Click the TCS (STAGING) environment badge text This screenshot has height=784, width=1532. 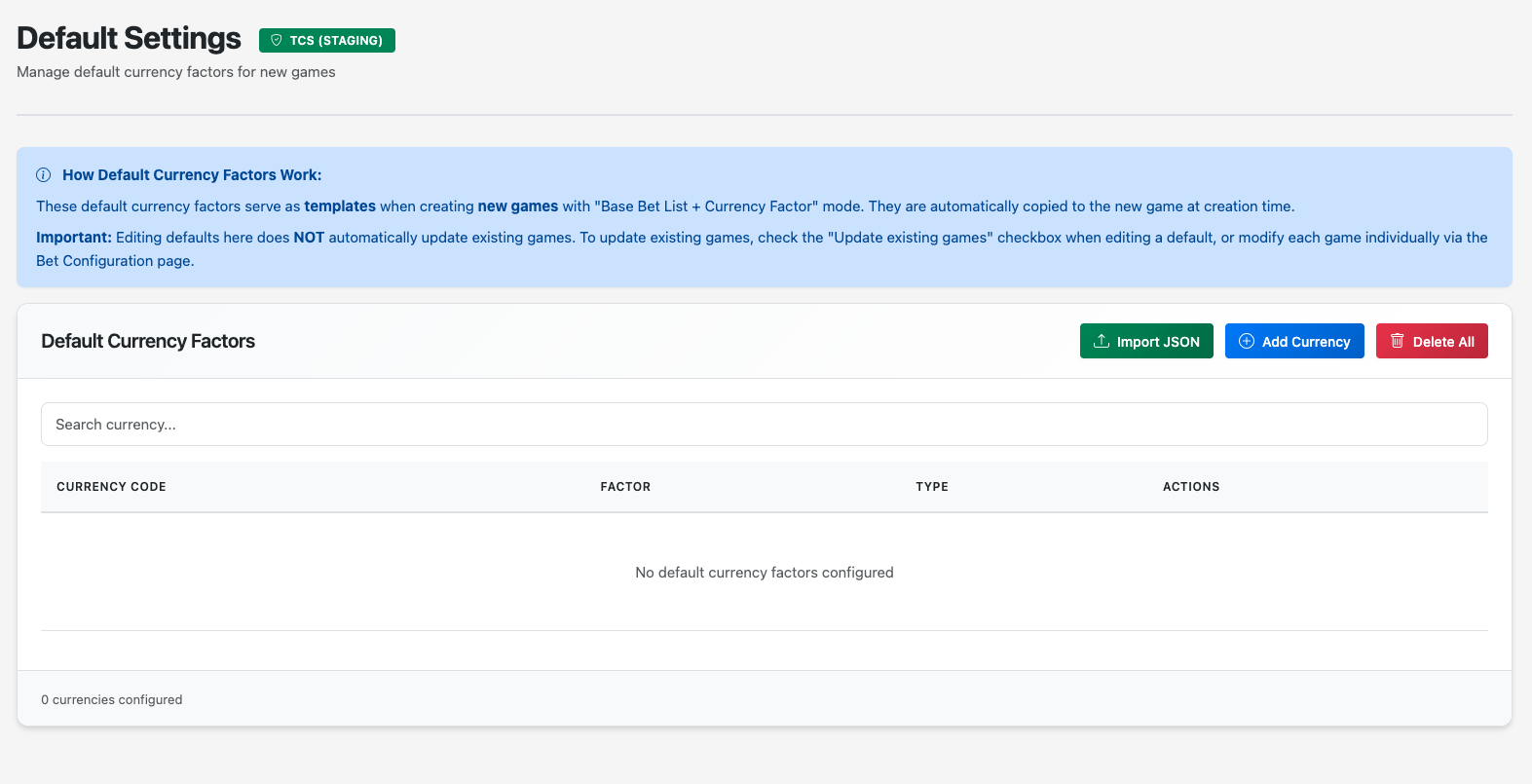click(x=336, y=41)
